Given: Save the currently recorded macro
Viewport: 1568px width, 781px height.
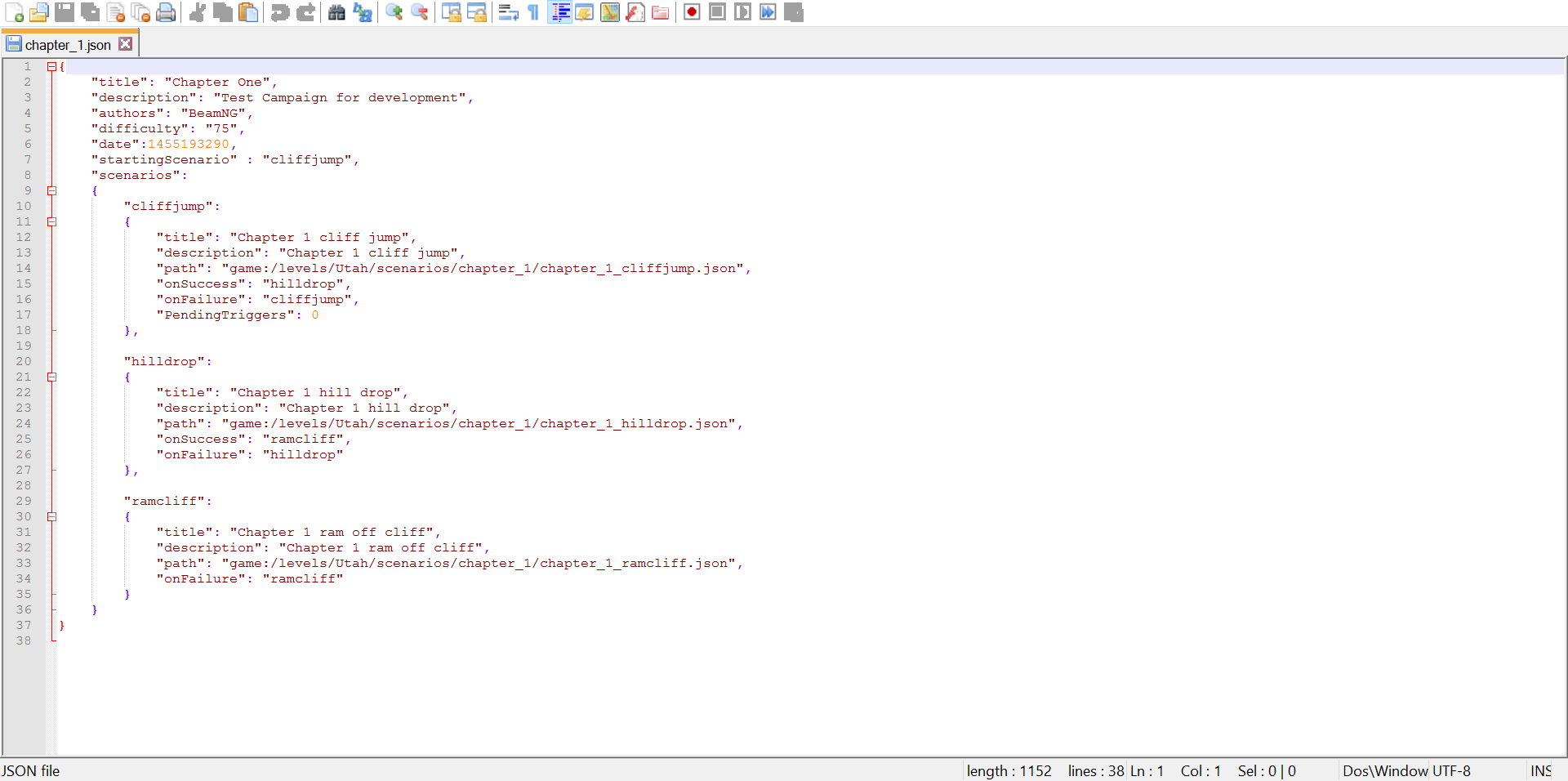Looking at the screenshot, I should (793, 12).
